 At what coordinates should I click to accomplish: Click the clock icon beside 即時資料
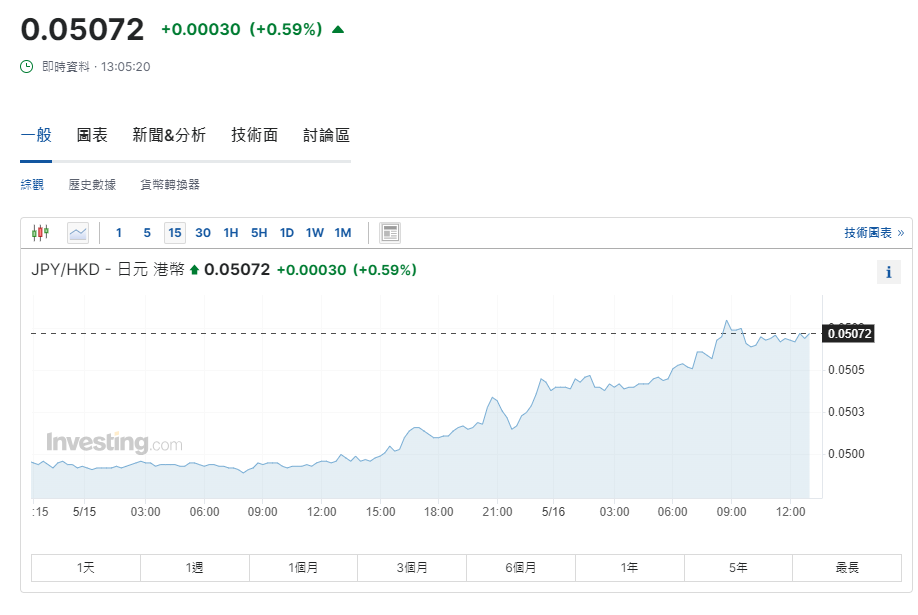[x=24, y=67]
